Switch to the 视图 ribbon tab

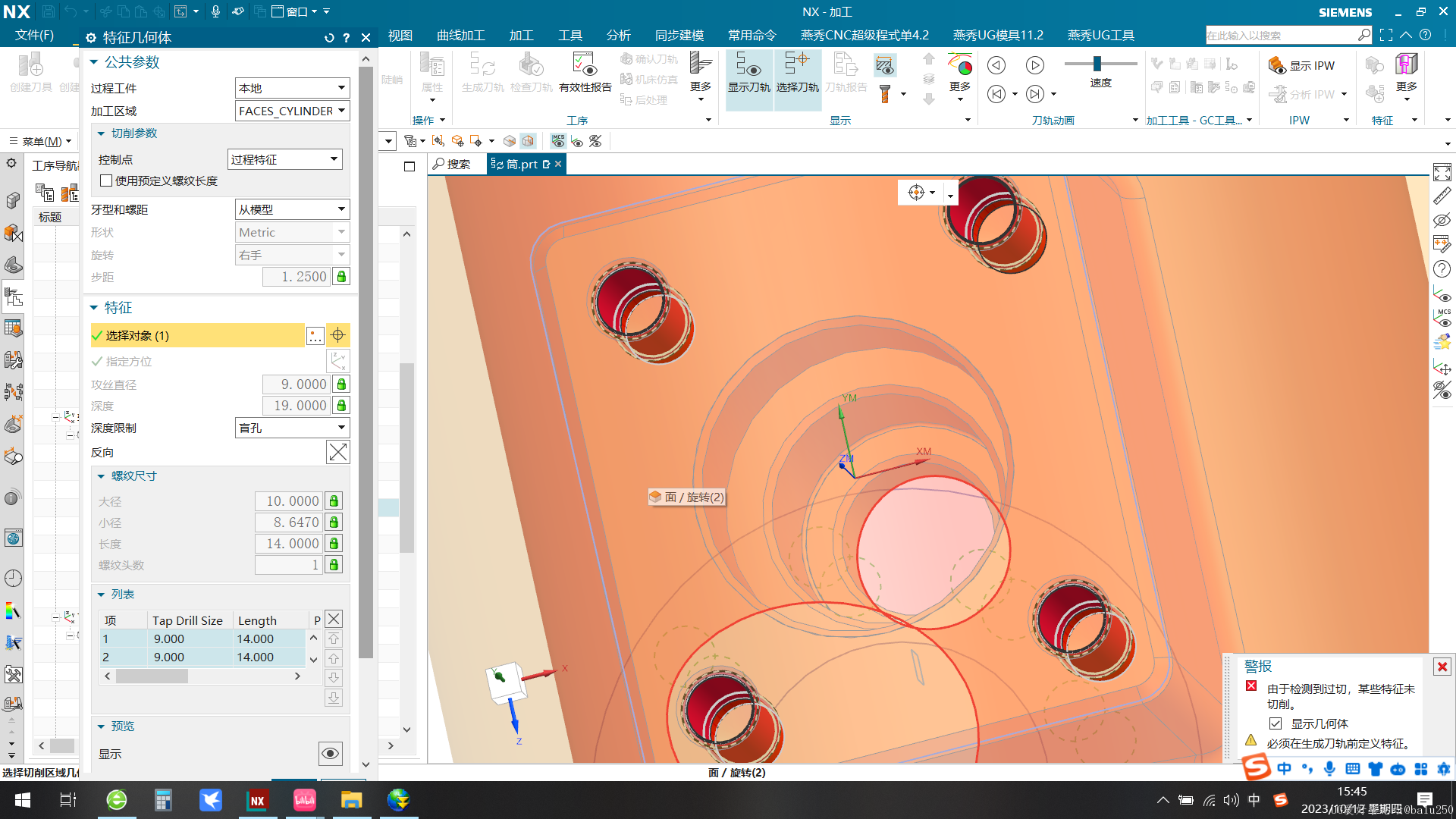(x=400, y=36)
